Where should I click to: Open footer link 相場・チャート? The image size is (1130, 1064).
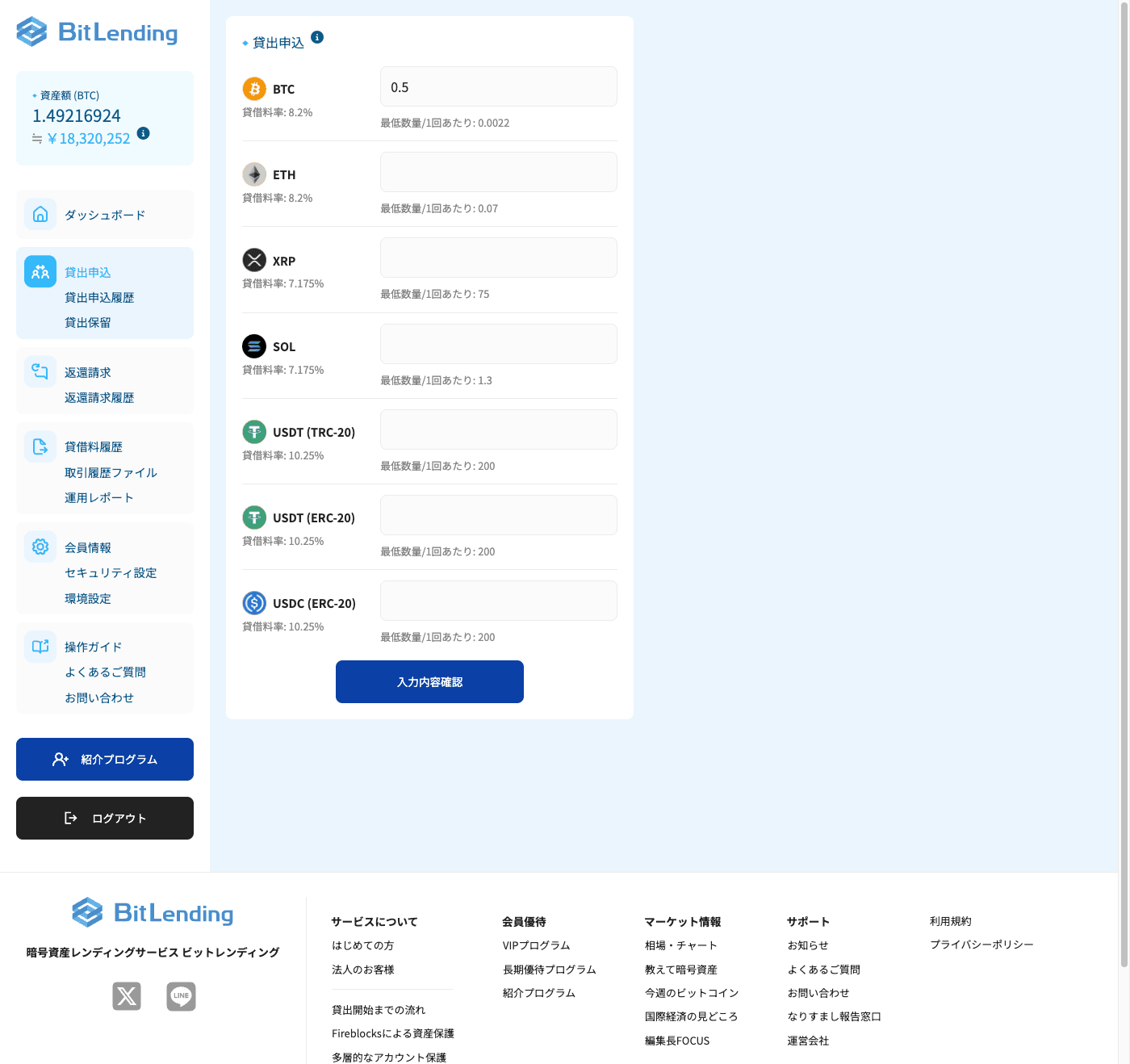(680, 945)
